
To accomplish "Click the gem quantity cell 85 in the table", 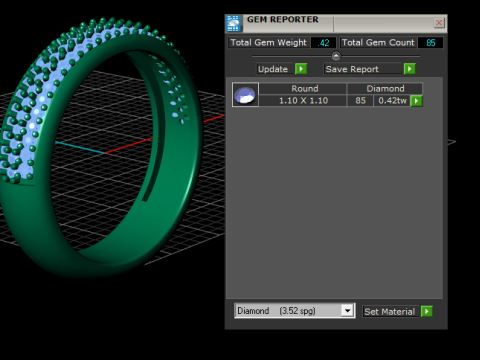I will (360, 101).
